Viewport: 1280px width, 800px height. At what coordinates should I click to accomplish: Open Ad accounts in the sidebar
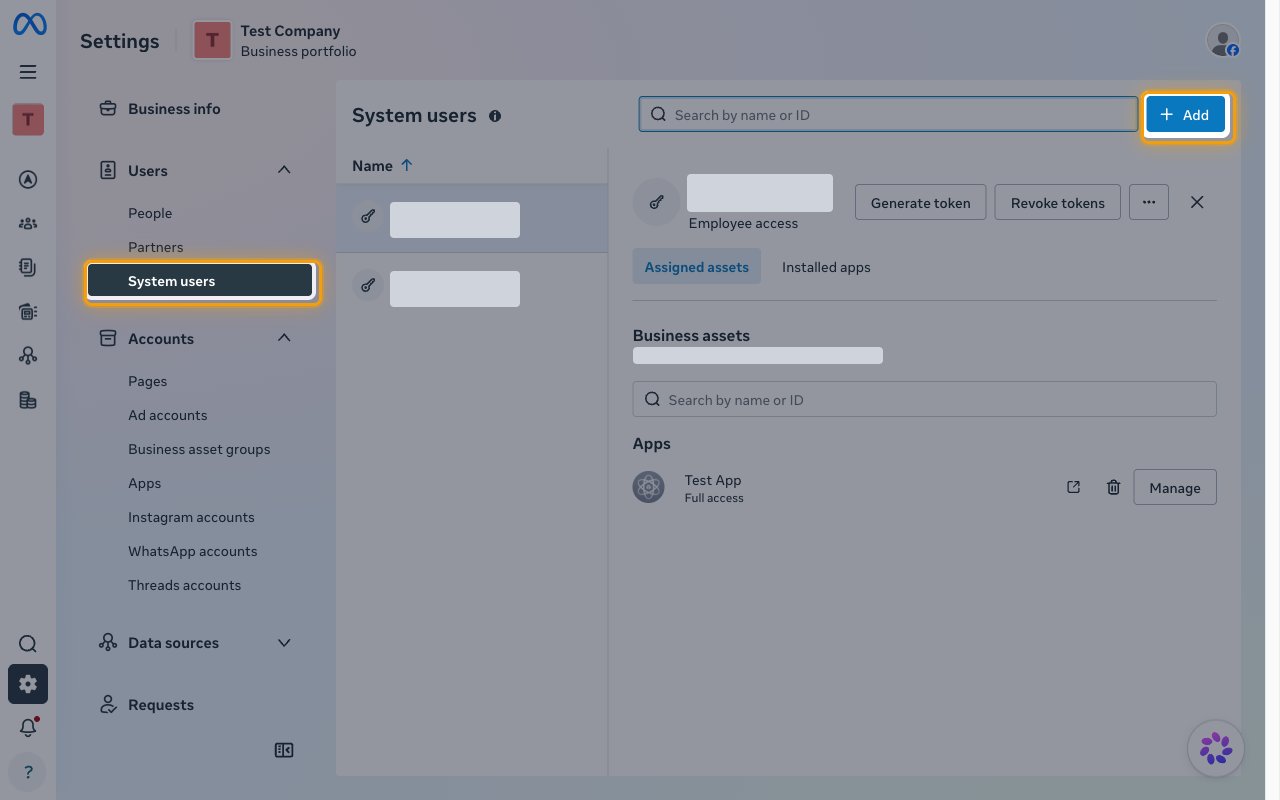click(x=168, y=415)
